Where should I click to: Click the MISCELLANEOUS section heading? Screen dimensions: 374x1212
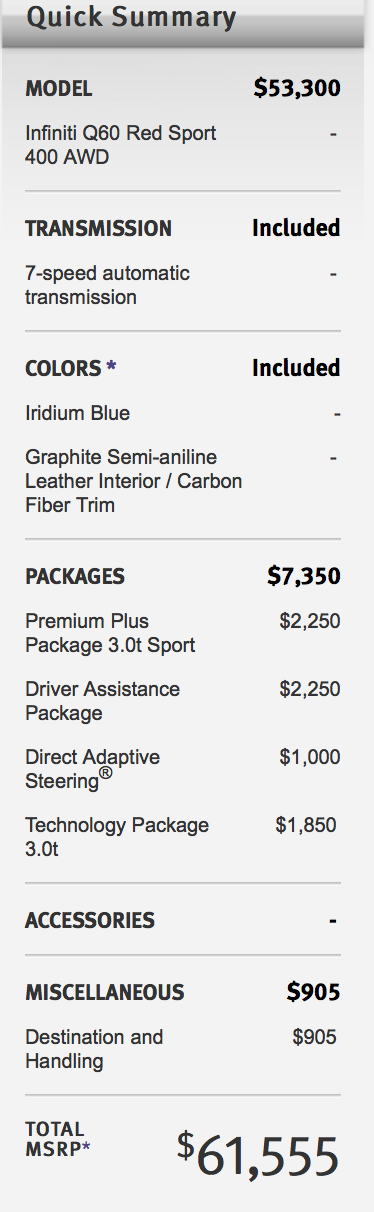pyautogui.click(x=105, y=993)
